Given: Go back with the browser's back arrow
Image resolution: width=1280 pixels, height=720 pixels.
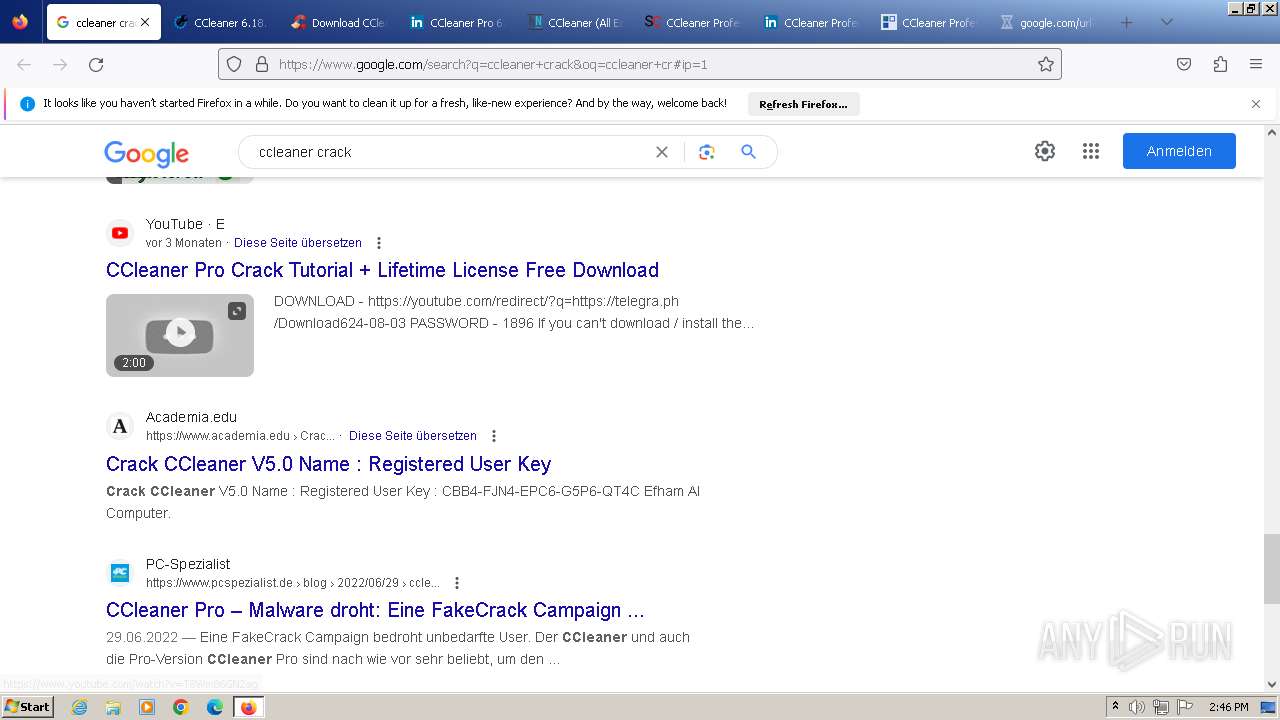Looking at the screenshot, I should 24,64.
